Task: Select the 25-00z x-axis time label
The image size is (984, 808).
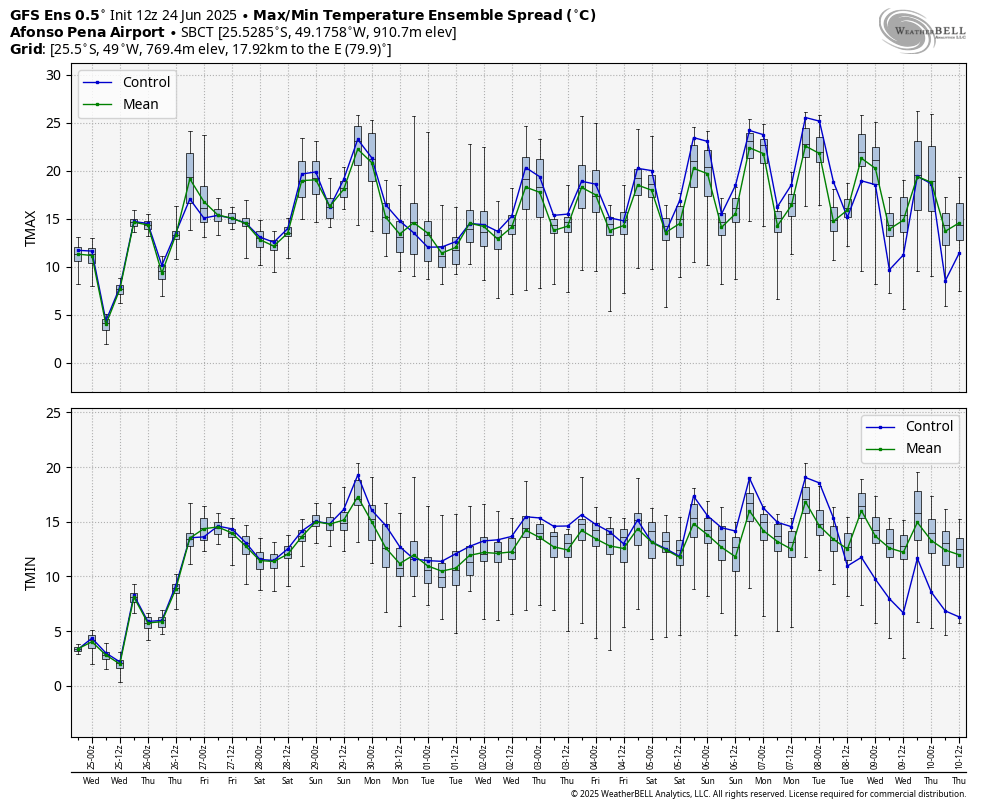Action: point(91,756)
